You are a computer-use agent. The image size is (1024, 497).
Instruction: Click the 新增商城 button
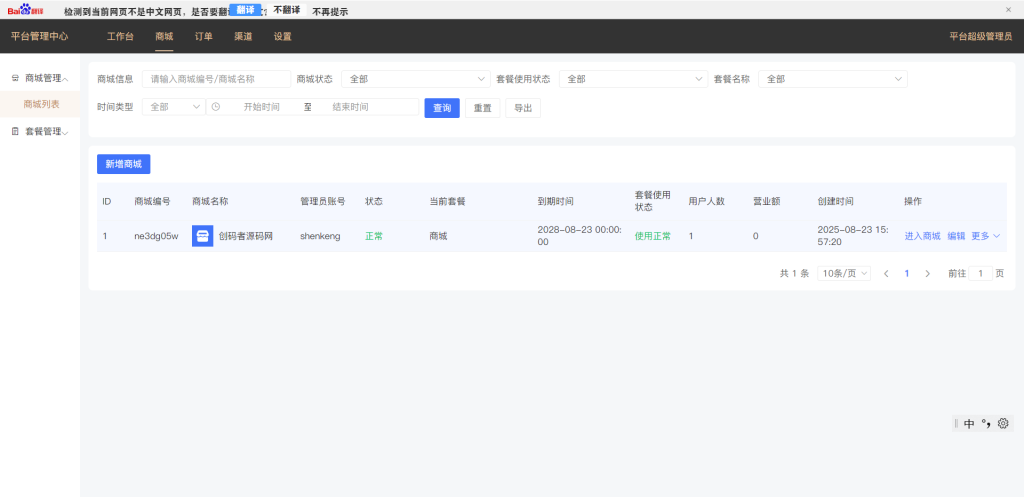[x=123, y=164]
